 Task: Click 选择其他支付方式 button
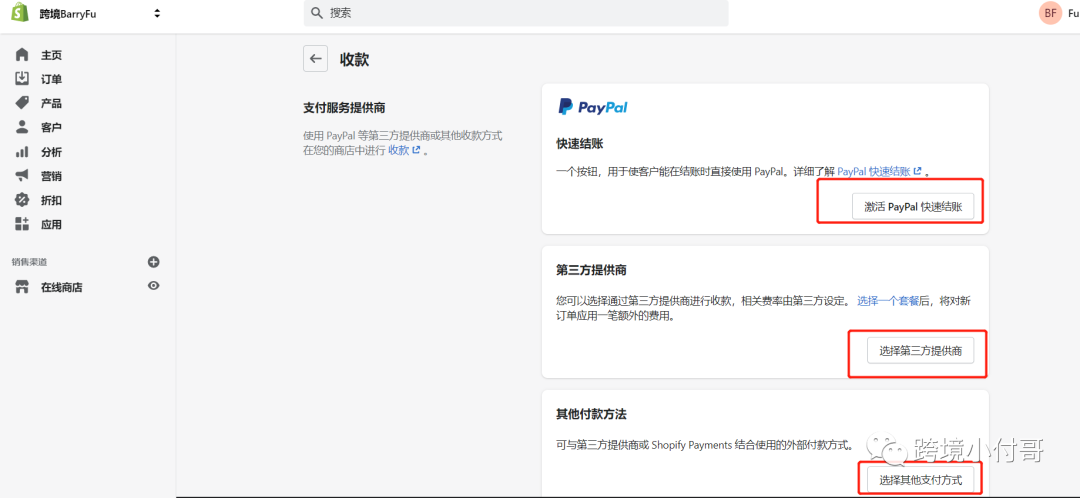[x=920, y=479]
